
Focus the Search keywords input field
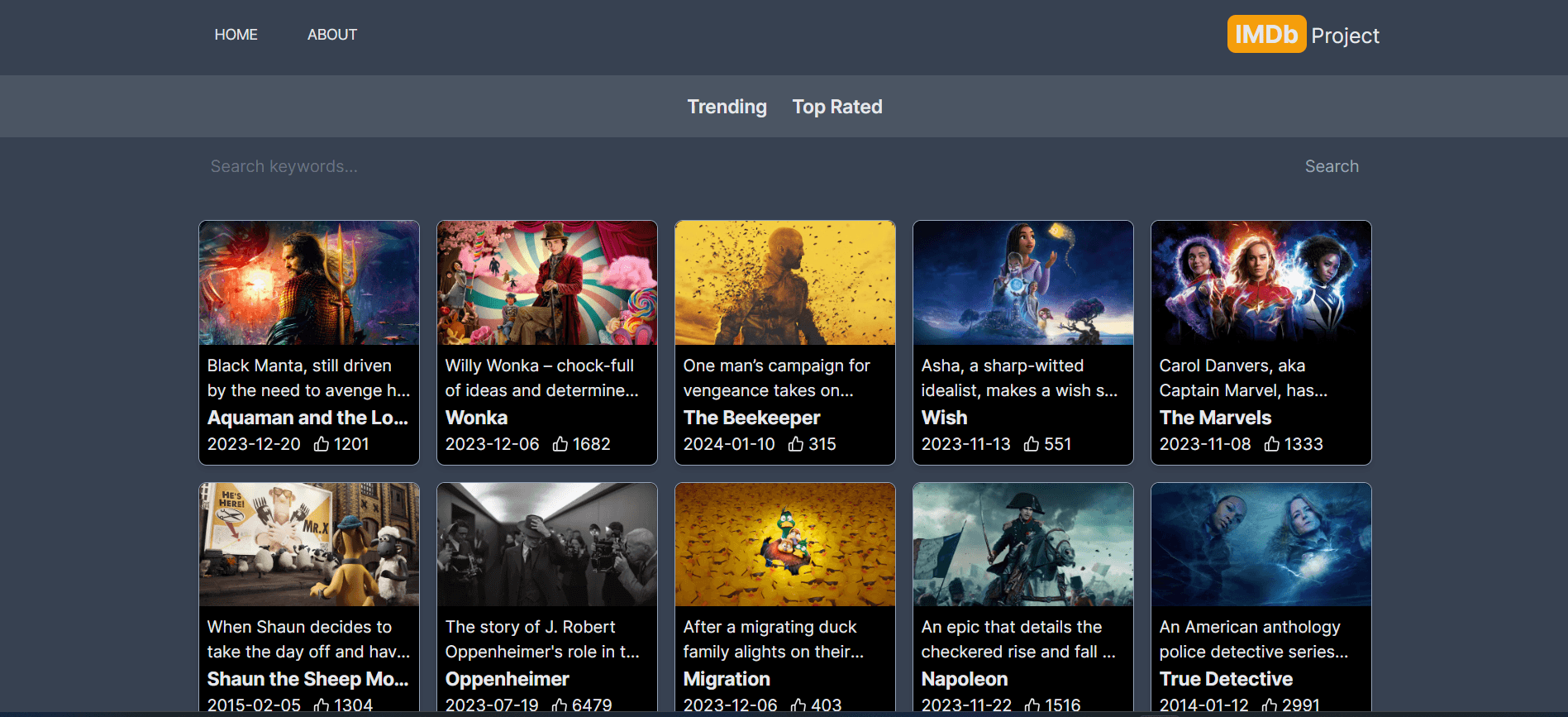[x=744, y=166]
